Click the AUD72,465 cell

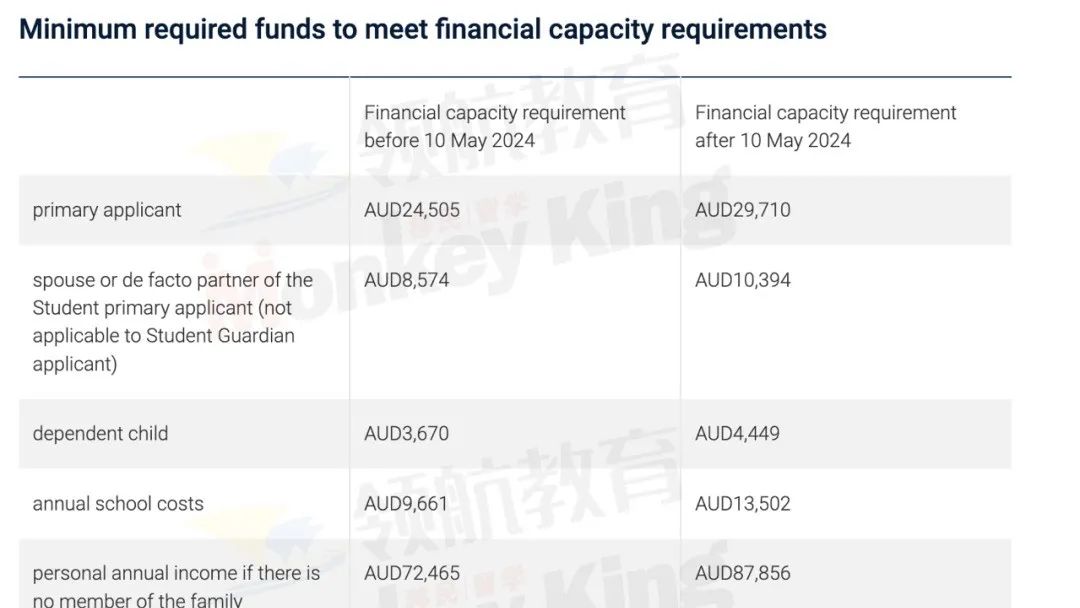(412, 574)
